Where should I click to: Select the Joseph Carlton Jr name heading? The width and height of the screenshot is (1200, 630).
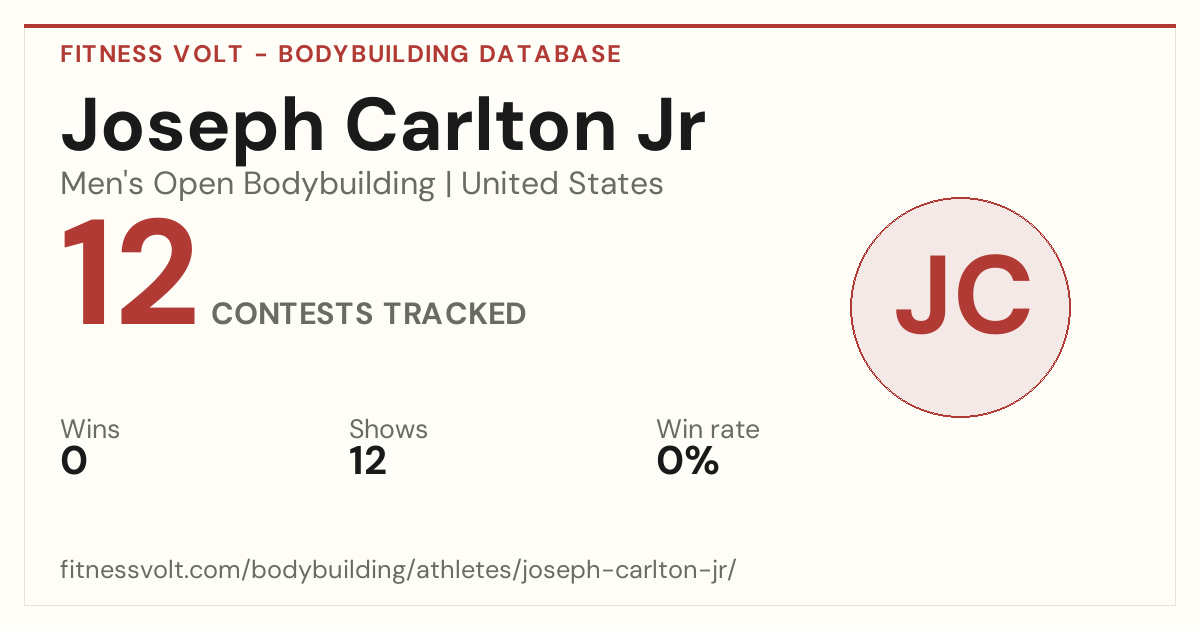(383, 126)
